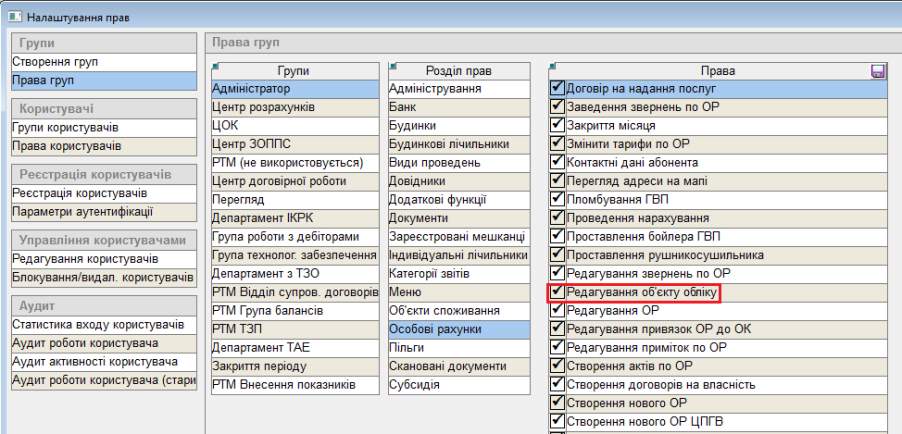902x434 pixels.
Task: Toggle Контактні дані абонента checkbox
Action: coord(558,163)
